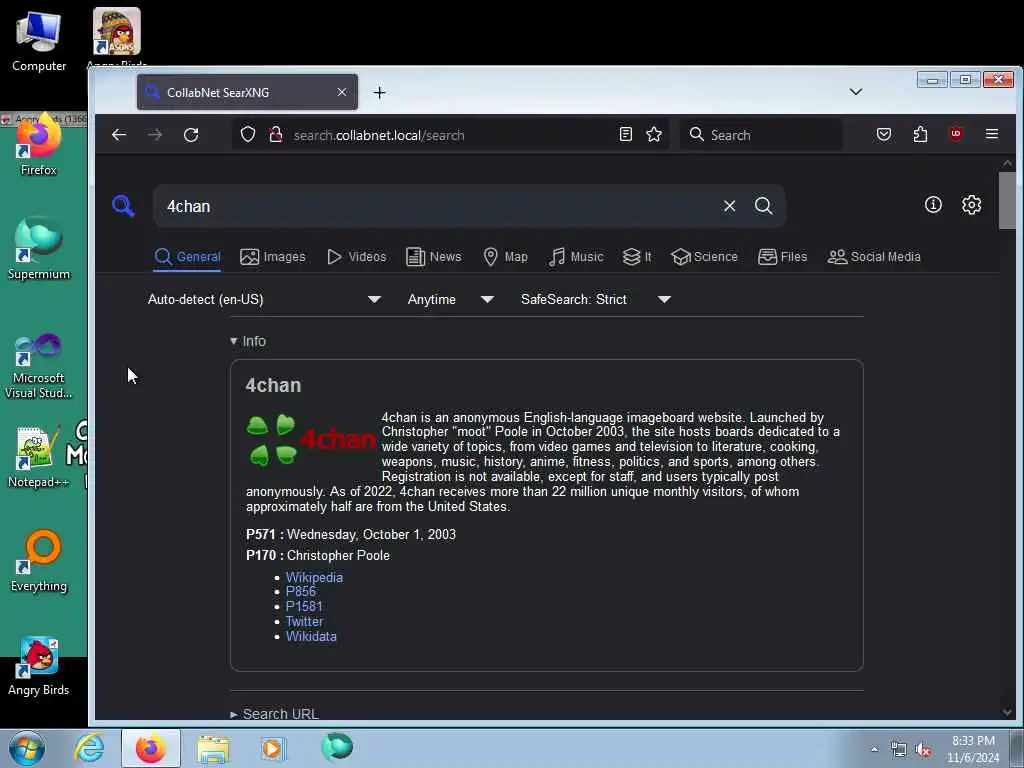This screenshot has height=768, width=1024.
Task: Select the Microsoft Visual Studio shortcut
Action: (x=39, y=365)
